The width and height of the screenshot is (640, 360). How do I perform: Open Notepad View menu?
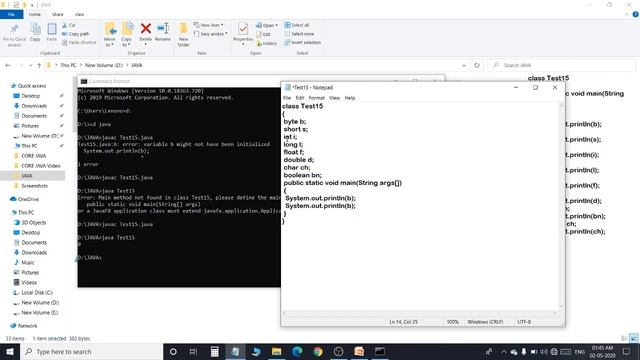coord(334,98)
